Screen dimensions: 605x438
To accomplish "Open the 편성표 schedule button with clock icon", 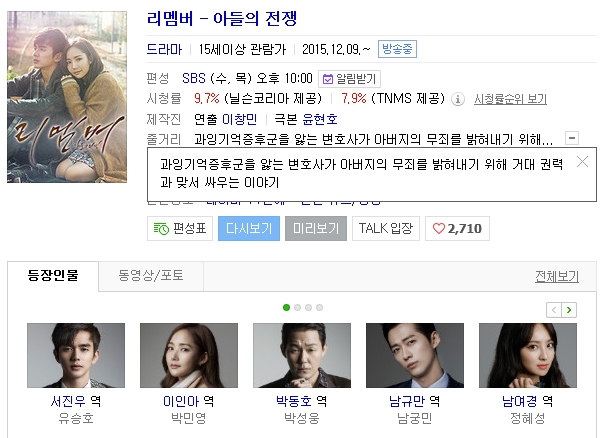I will click(x=180, y=228).
